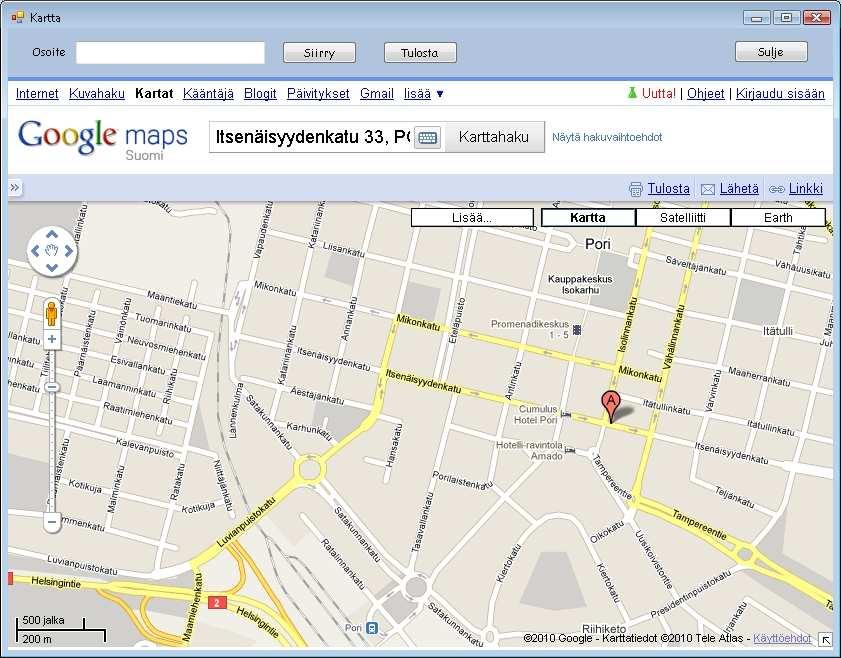Open the Blogit link
Viewport: 841px width, 658px height.
[260, 93]
